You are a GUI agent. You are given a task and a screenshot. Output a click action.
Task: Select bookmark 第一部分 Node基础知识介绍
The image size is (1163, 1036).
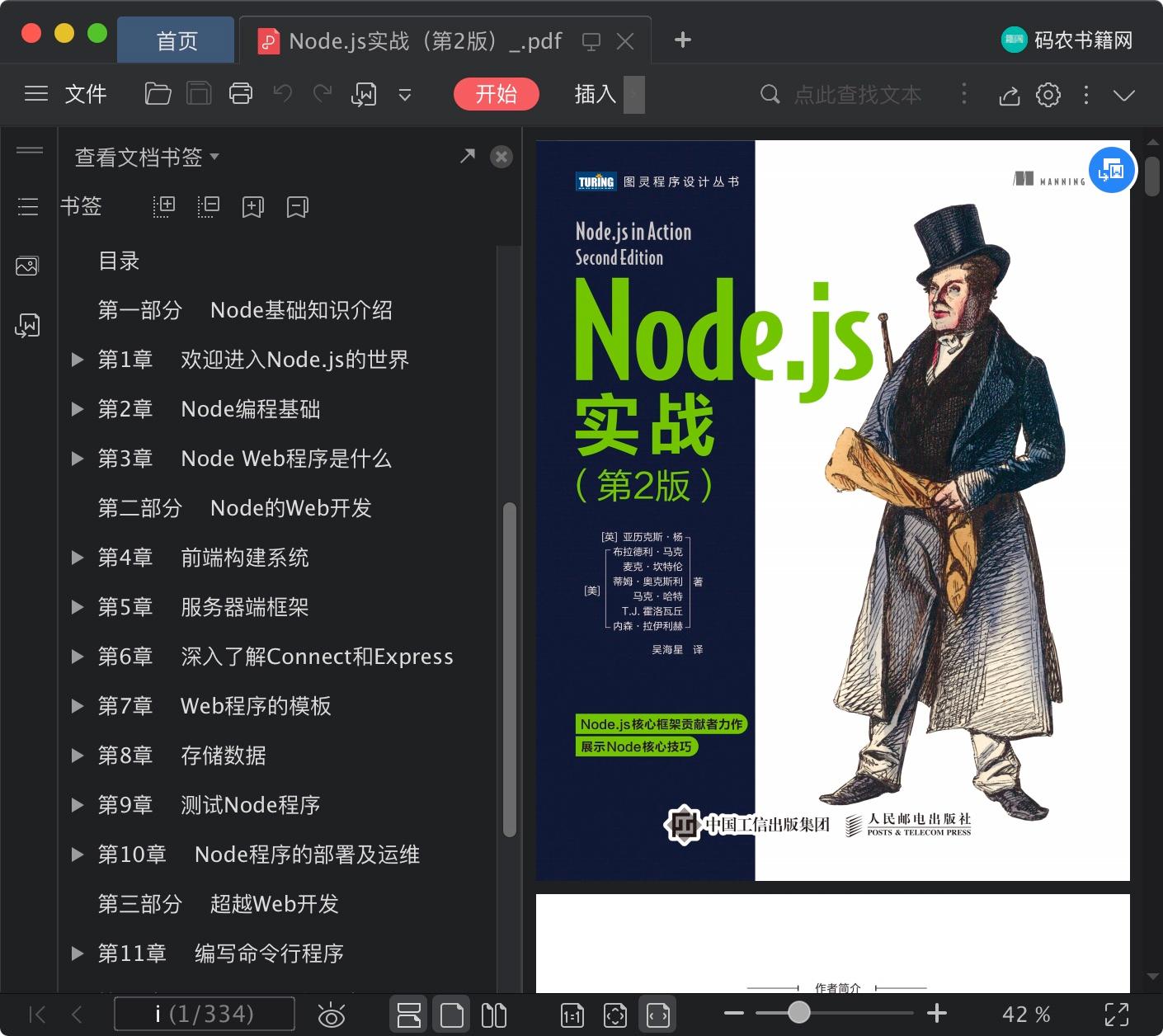click(245, 310)
